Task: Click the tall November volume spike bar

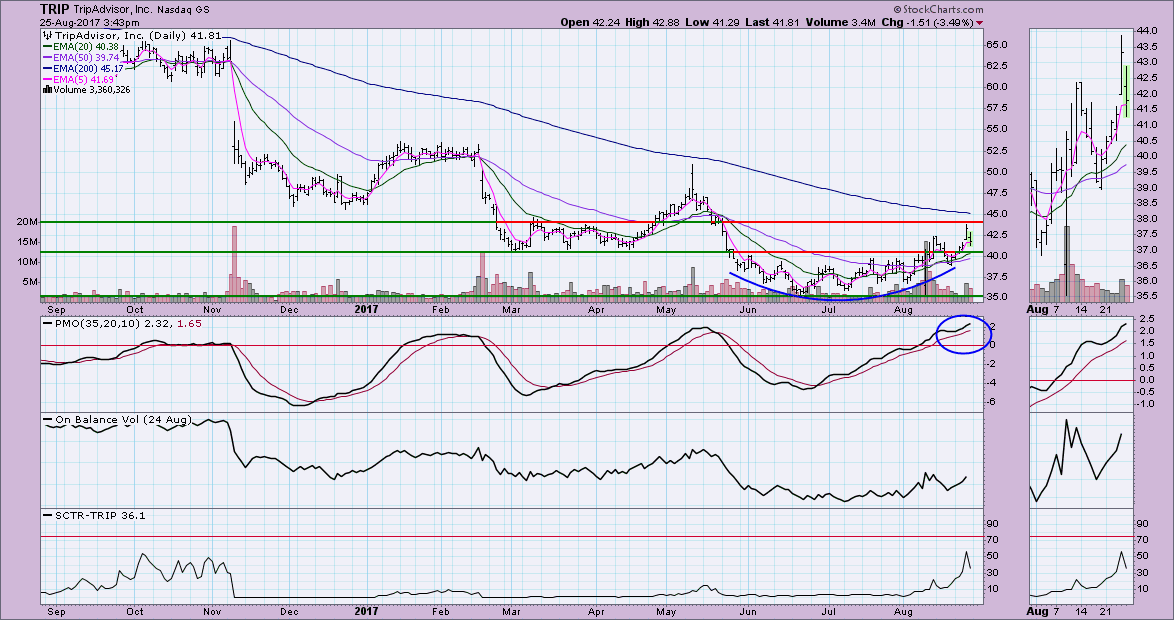Action: pyautogui.click(x=235, y=260)
